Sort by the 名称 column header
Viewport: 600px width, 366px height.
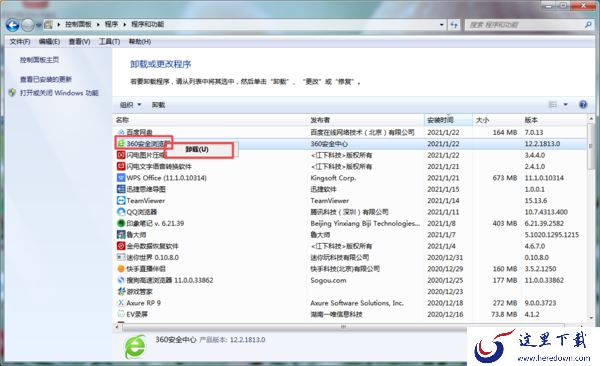pyautogui.click(x=210, y=120)
